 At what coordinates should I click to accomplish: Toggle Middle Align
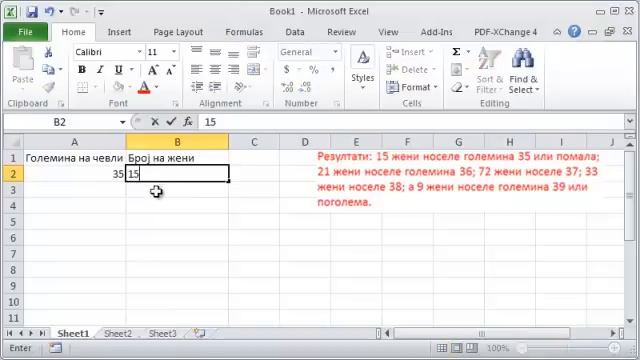coord(215,52)
